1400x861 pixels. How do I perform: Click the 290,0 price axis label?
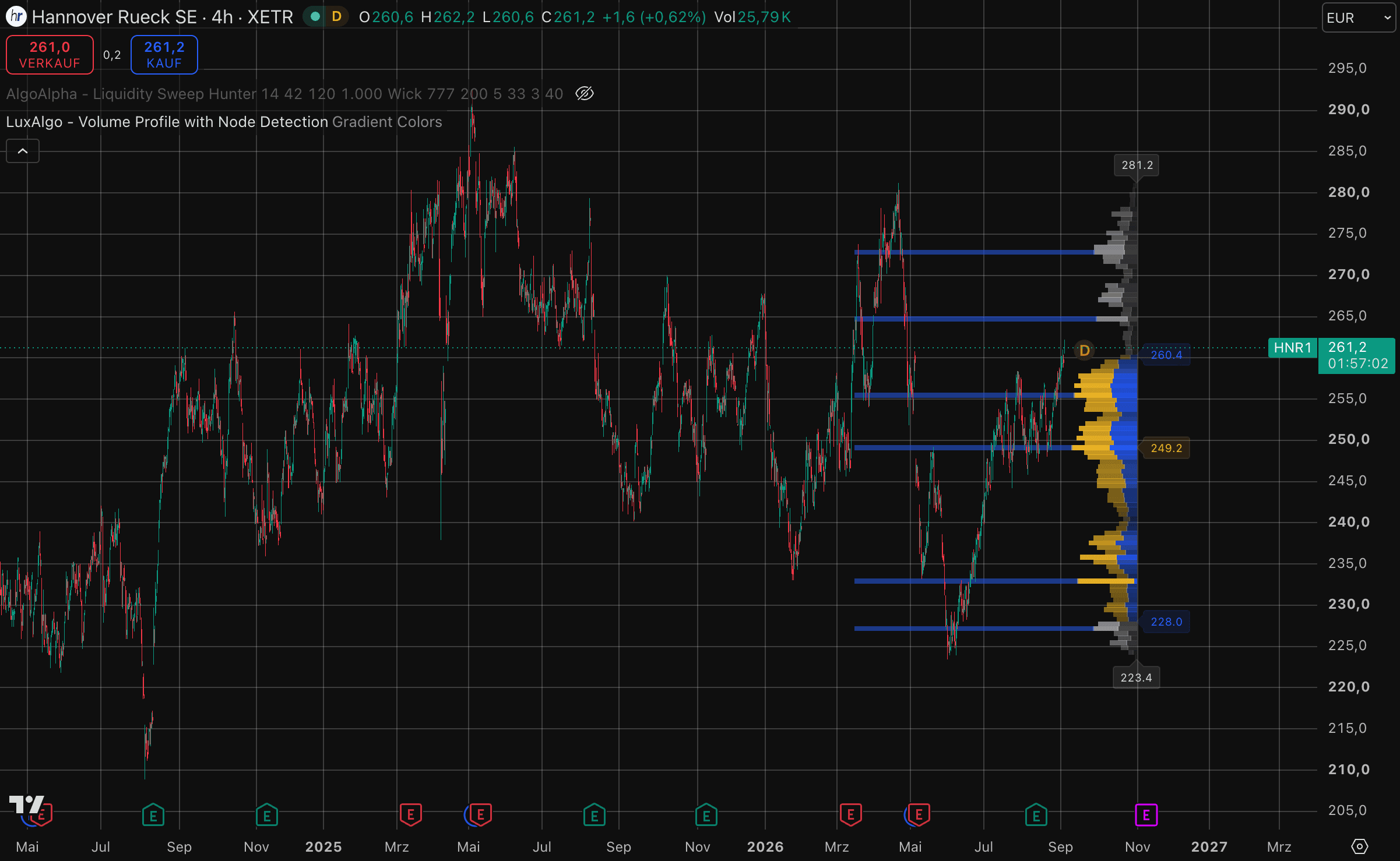[x=1349, y=110]
